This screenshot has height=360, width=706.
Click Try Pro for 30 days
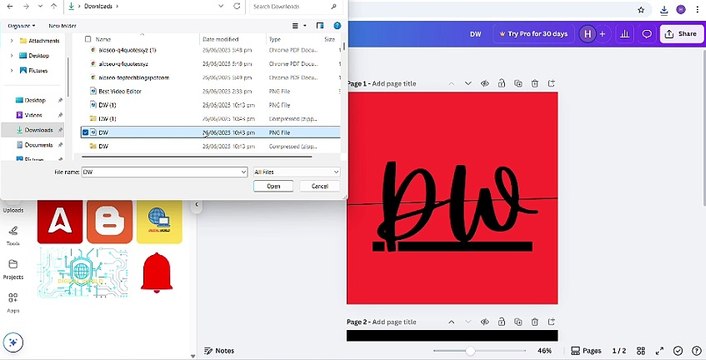click(x=534, y=34)
